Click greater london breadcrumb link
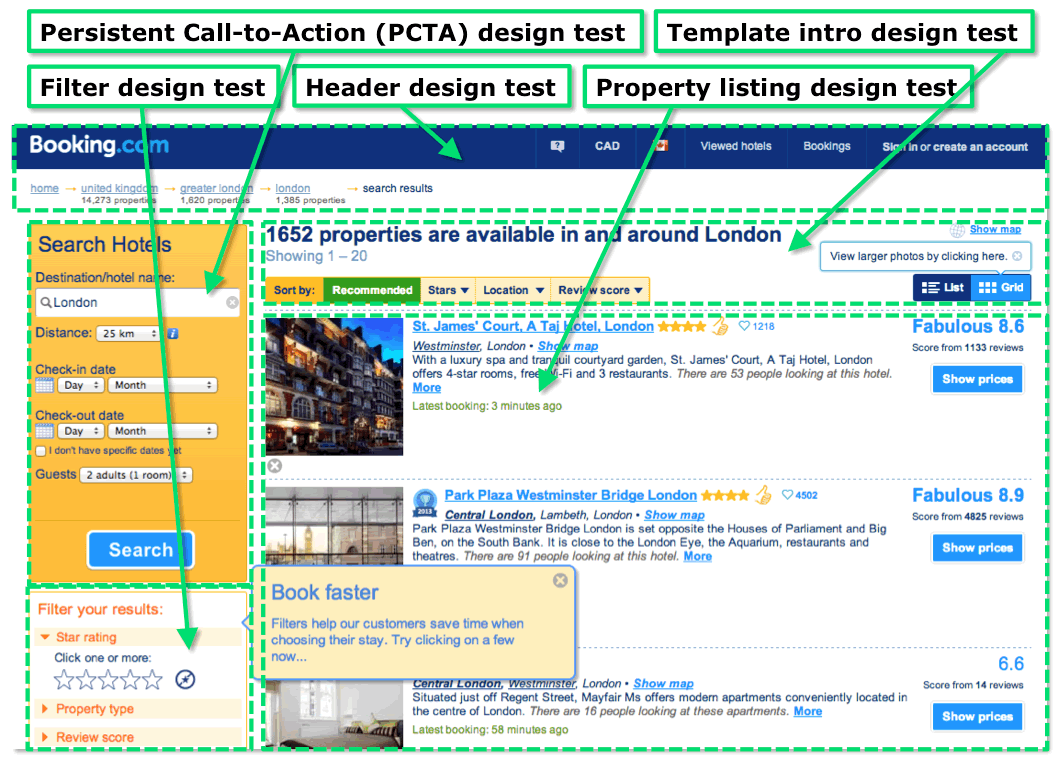The width and height of the screenshot is (1062, 760). [216, 188]
